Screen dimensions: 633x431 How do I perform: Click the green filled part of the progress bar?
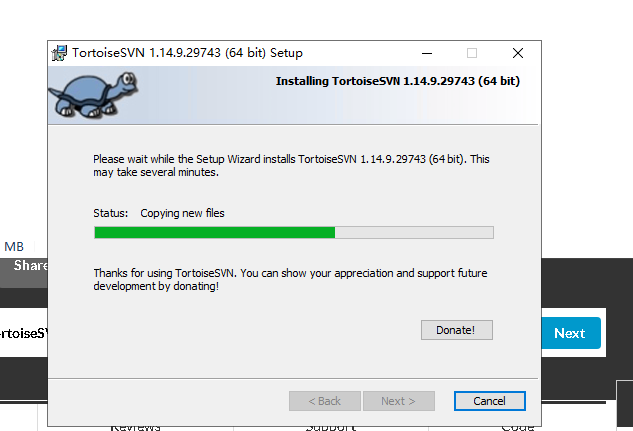(214, 232)
